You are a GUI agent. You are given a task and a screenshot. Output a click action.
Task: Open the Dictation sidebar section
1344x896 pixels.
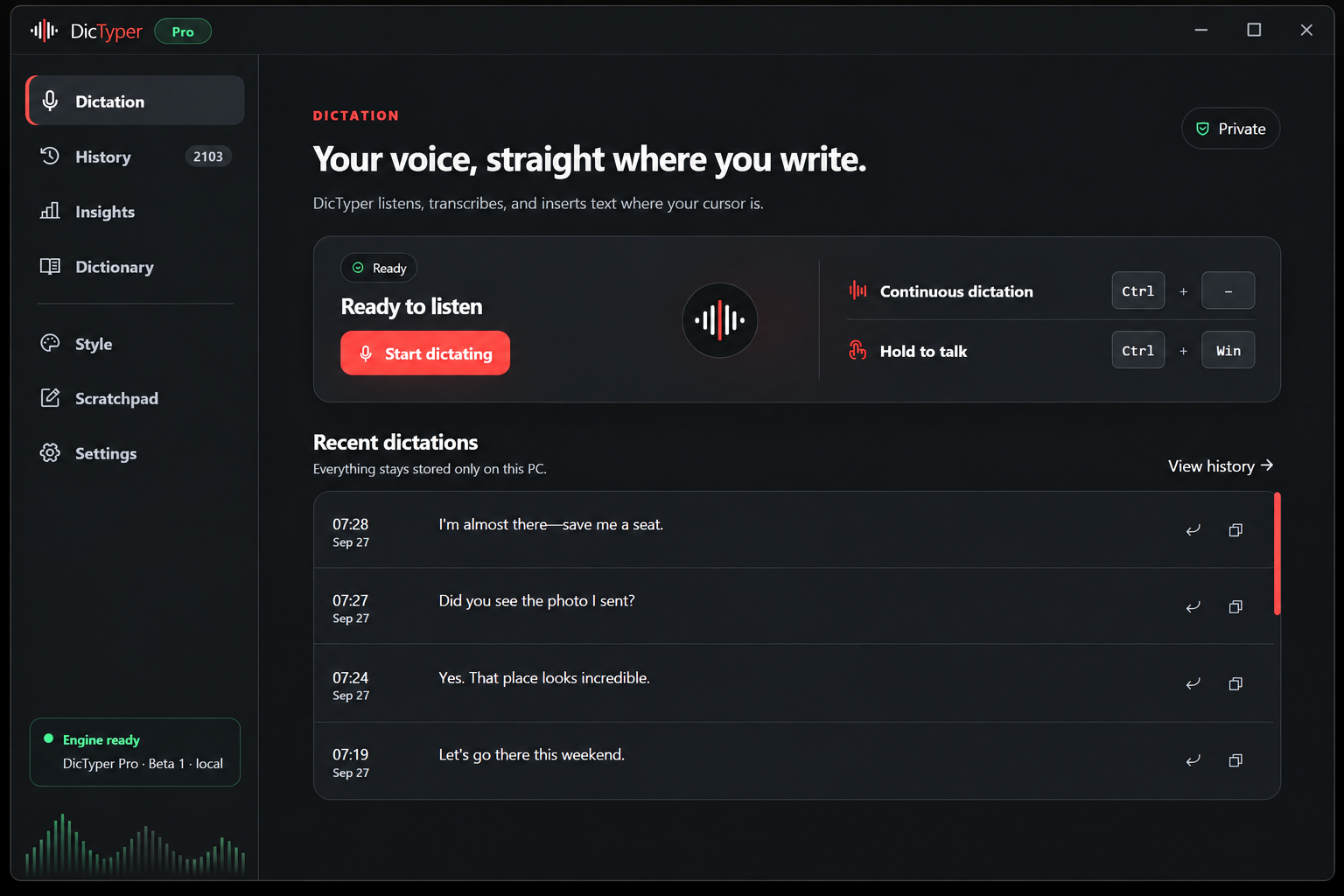(x=135, y=101)
